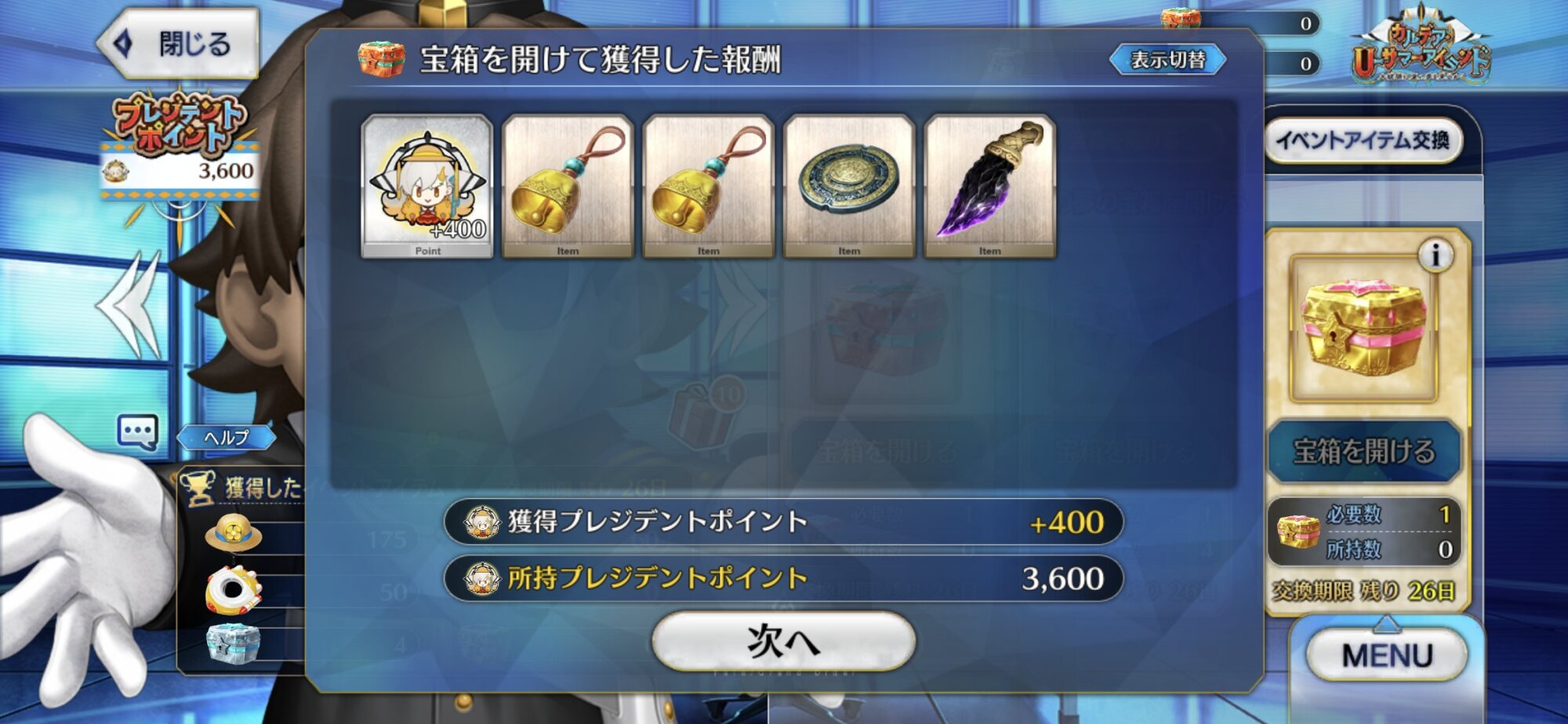
Task: Click 宝箱を開ける to open the chest
Action: click(1364, 451)
